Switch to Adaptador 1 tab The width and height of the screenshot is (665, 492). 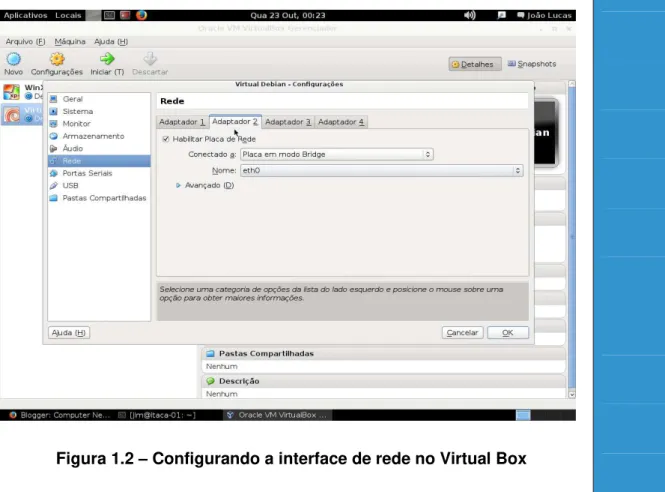coord(182,122)
